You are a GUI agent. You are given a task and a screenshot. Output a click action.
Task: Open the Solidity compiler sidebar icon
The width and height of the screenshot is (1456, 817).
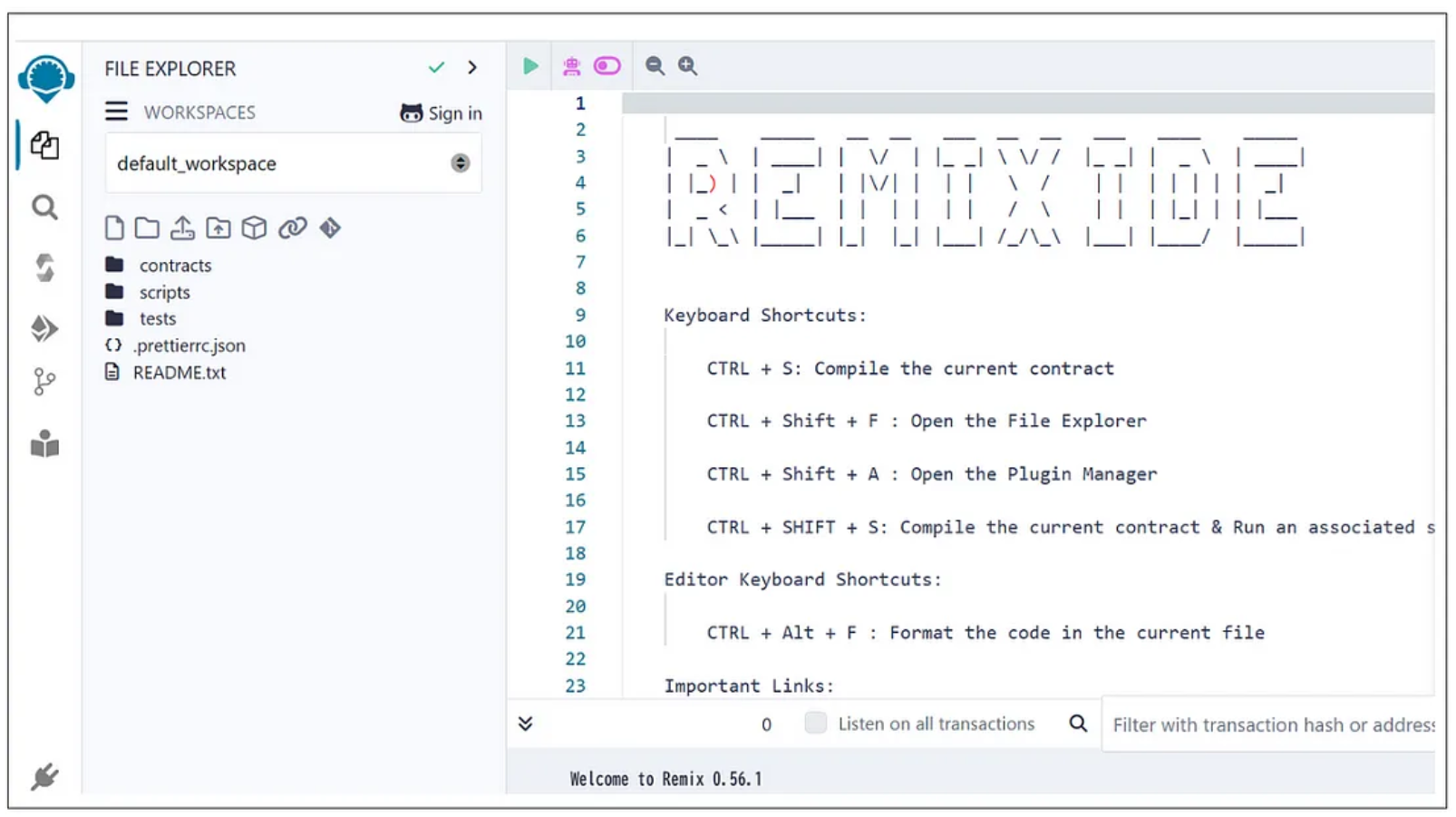pos(44,267)
